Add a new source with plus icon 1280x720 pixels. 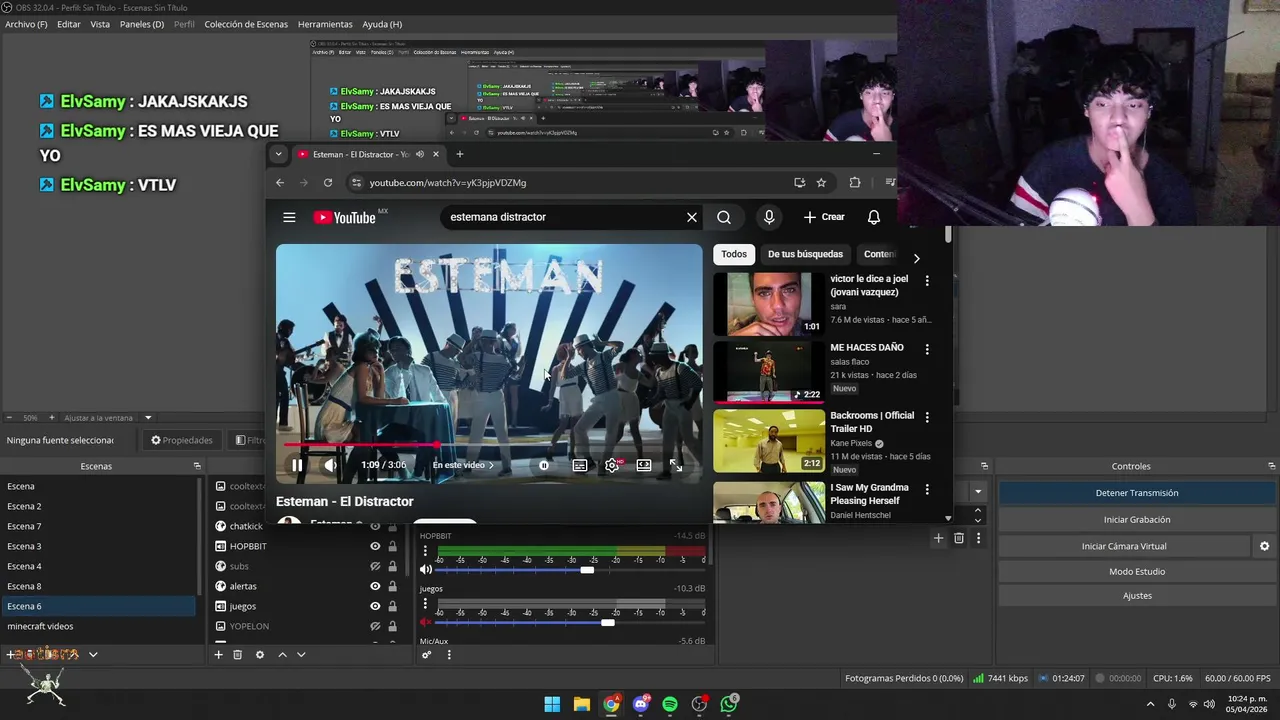tap(218, 654)
